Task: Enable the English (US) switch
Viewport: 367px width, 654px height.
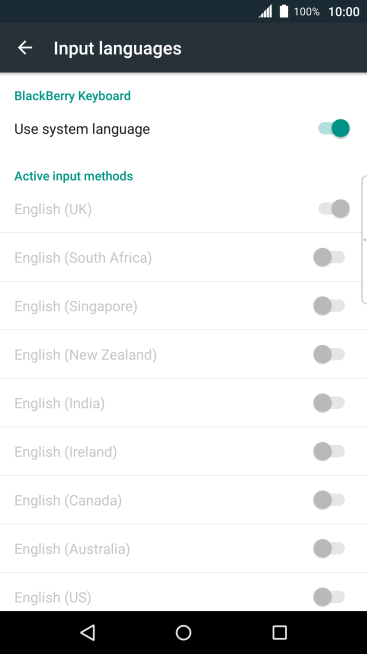Action: pyautogui.click(x=329, y=597)
